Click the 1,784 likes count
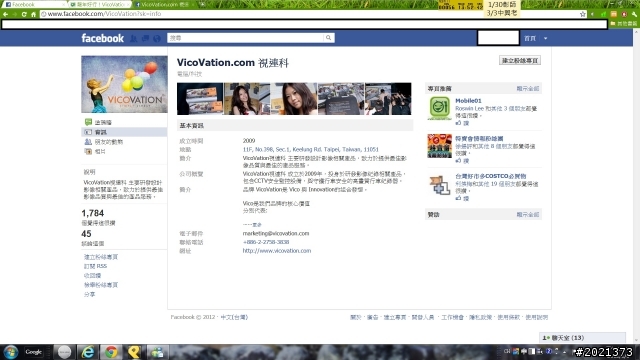This screenshot has height=360, width=640. click(93, 213)
